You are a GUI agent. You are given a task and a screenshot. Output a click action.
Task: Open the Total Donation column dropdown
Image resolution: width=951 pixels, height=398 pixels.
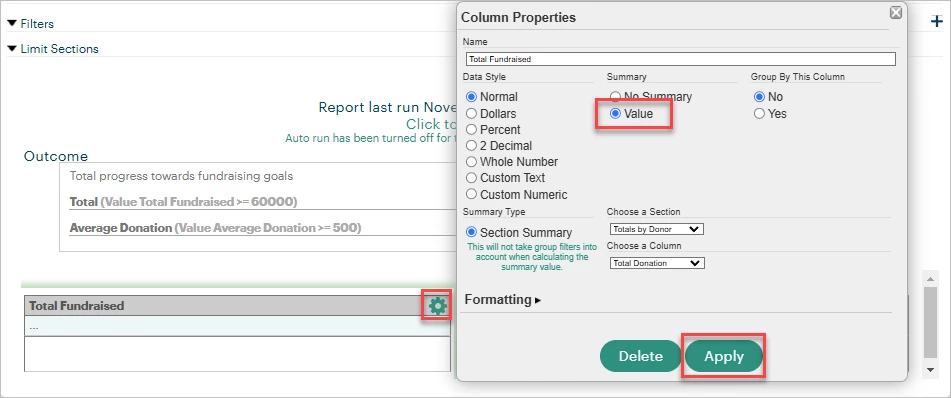(656, 263)
